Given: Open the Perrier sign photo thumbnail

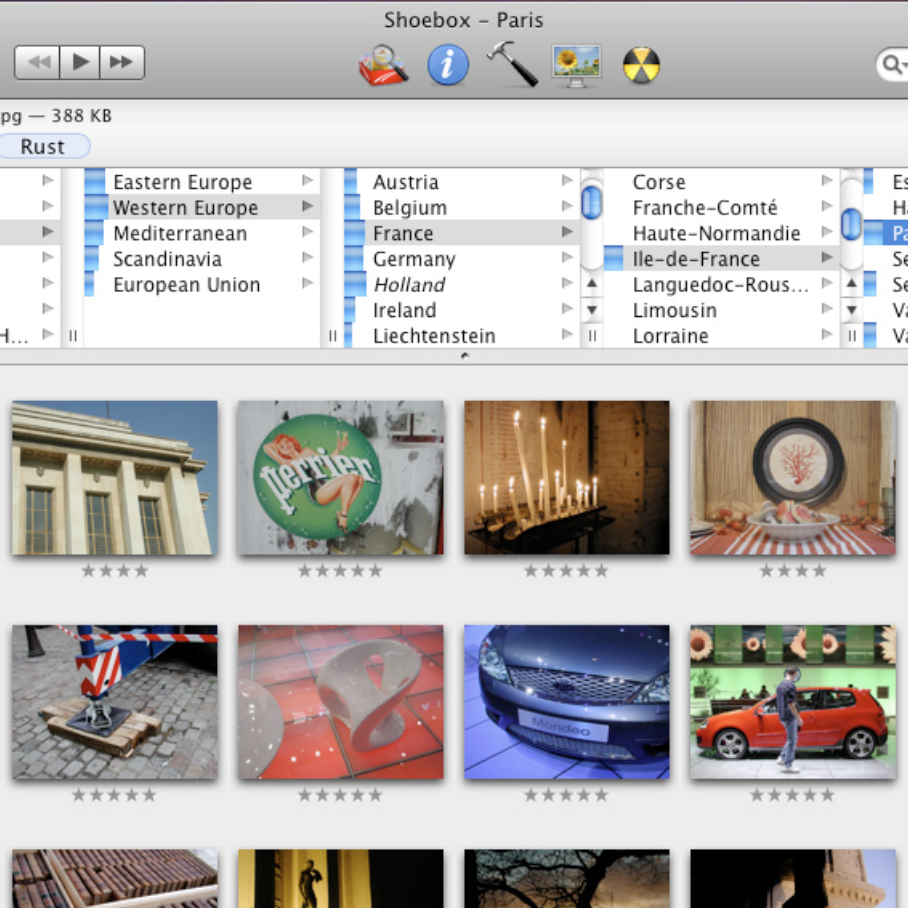Looking at the screenshot, I should 341,478.
